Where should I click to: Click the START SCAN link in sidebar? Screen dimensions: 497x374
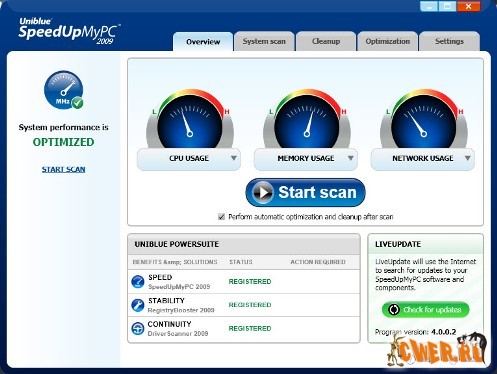point(63,169)
